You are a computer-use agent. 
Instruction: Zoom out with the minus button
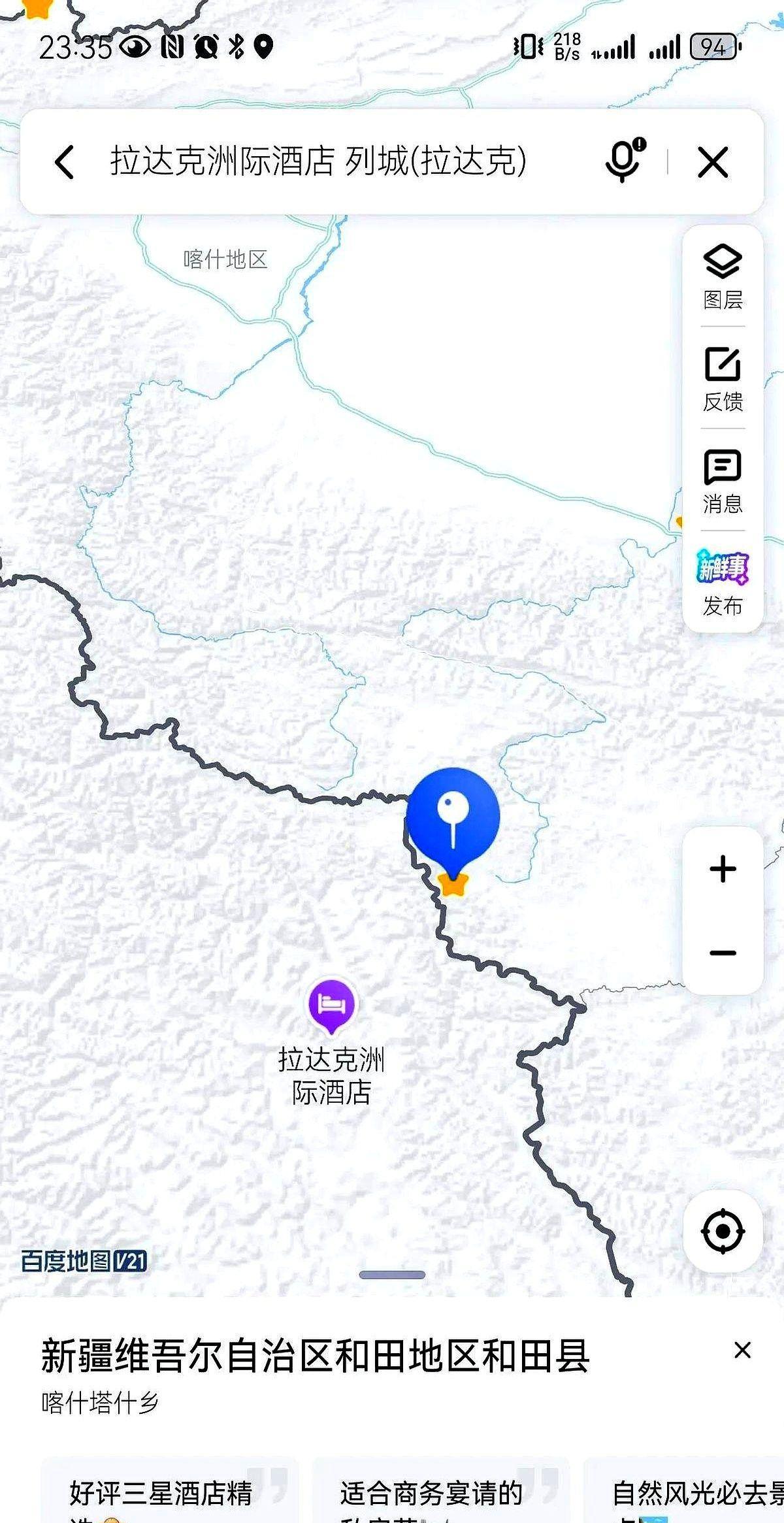coord(723,953)
